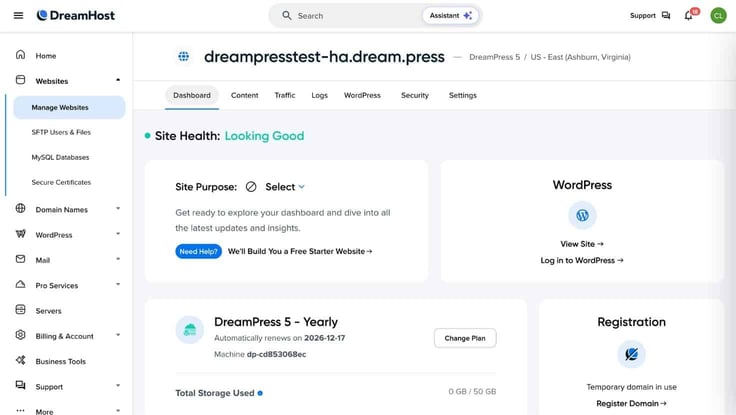The width and height of the screenshot is (736, 415).
Task: Click the Registration temporary domain icon
Action: click(631, 354)
